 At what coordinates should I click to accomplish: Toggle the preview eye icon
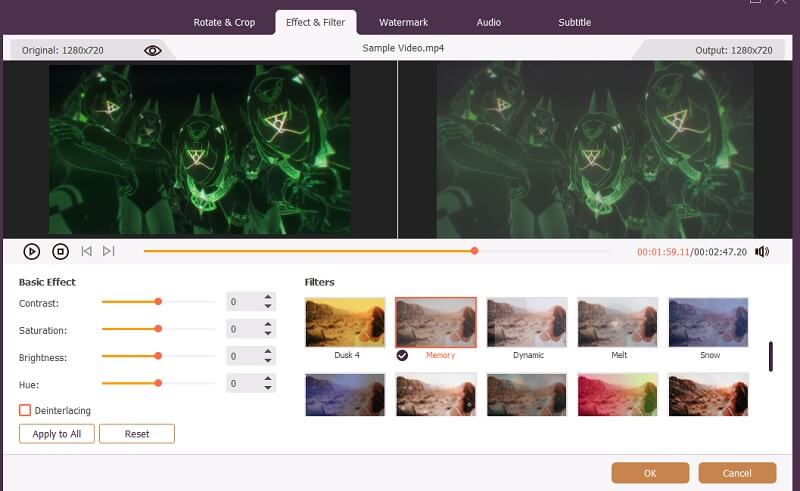pos(152,50)
